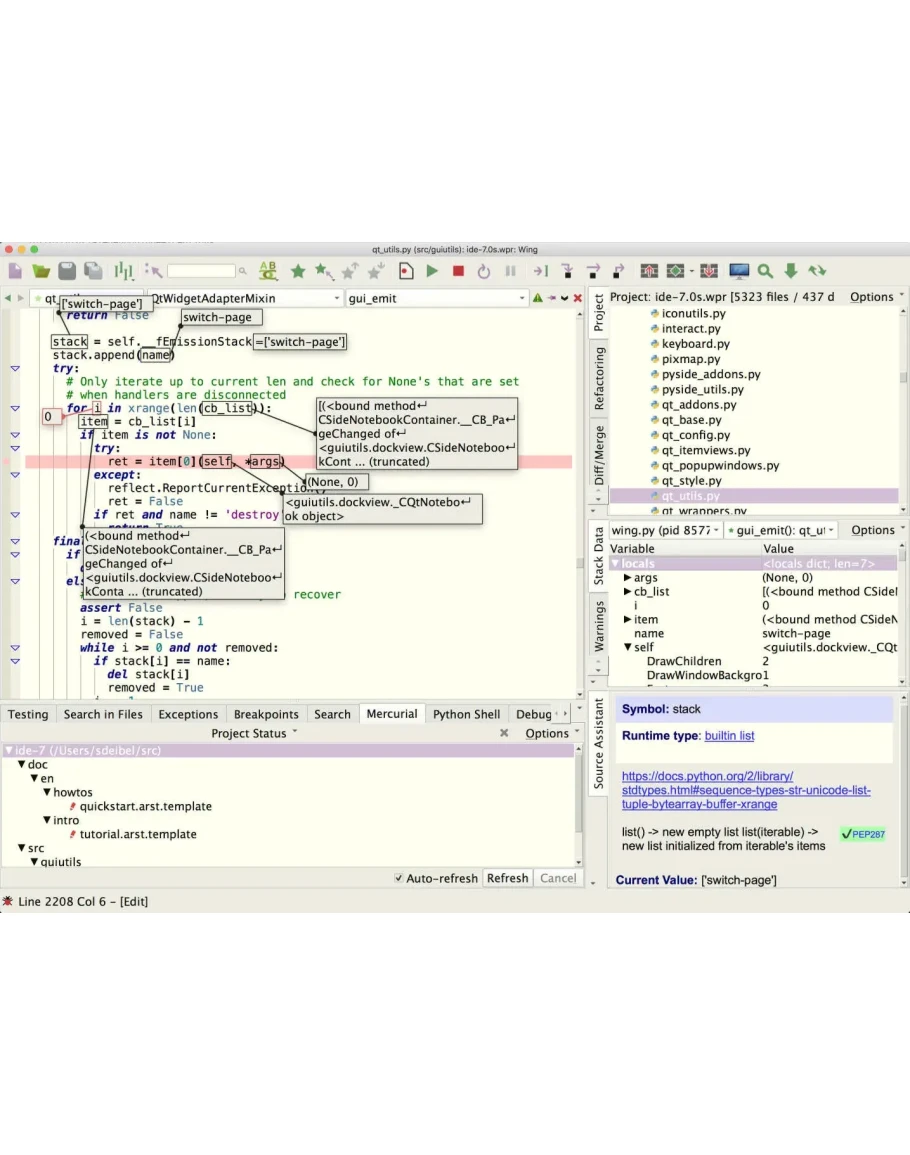Click the run to cursor icon
910x1155 pixels.
tap(541, 271)
